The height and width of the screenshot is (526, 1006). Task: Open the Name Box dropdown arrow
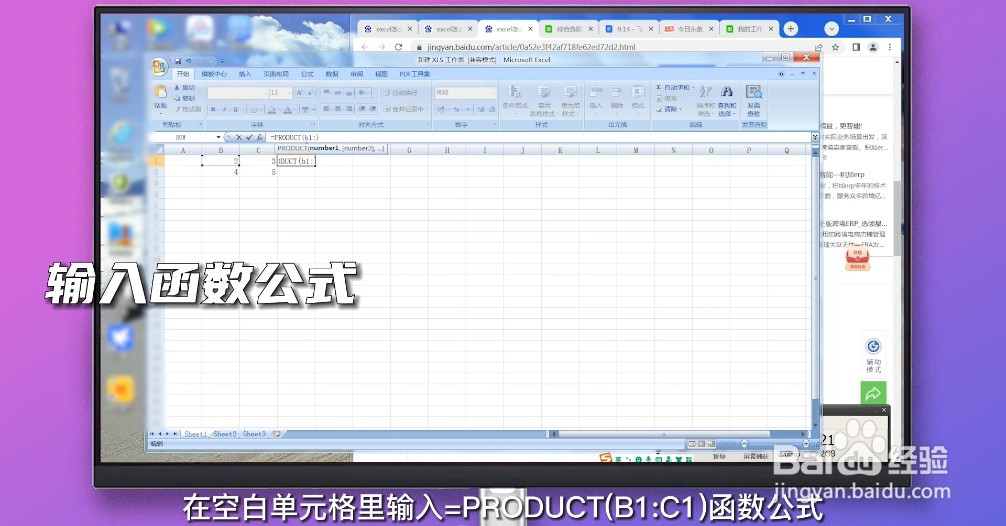pos(218,137)
